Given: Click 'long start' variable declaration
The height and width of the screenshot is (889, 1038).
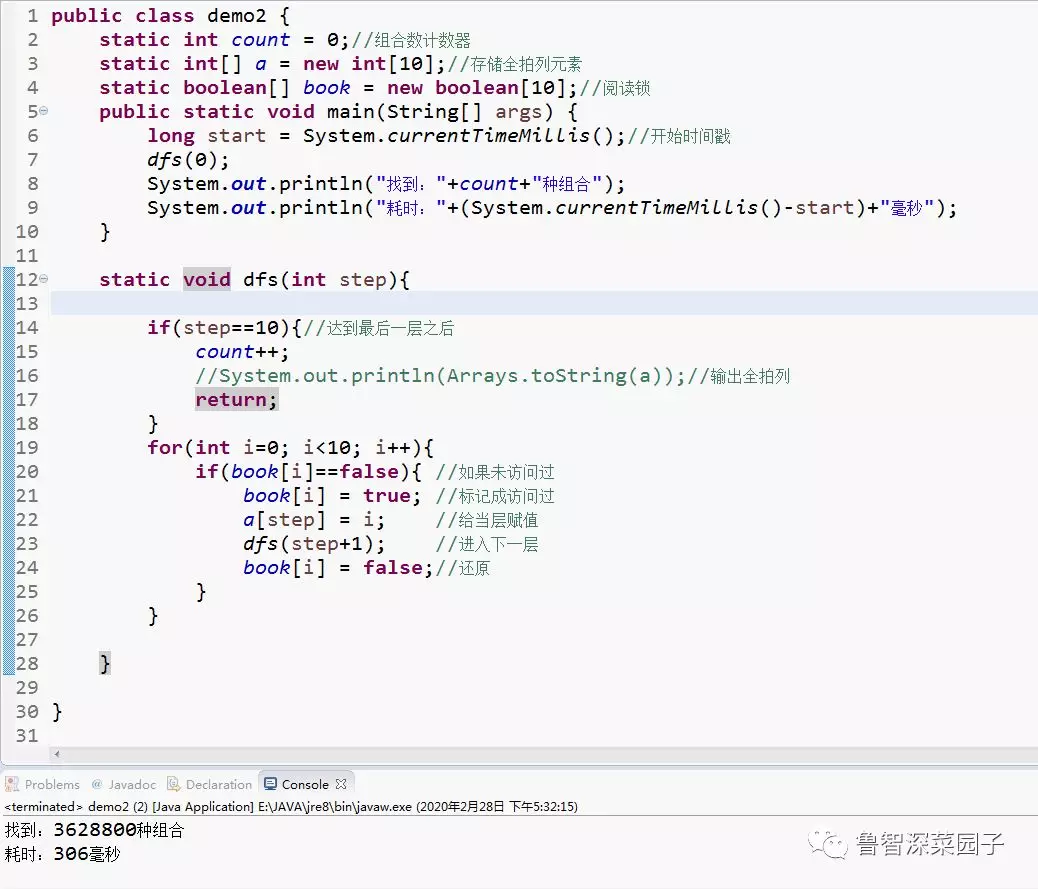Looking at the screenshot, I should (x=207, y=136).
